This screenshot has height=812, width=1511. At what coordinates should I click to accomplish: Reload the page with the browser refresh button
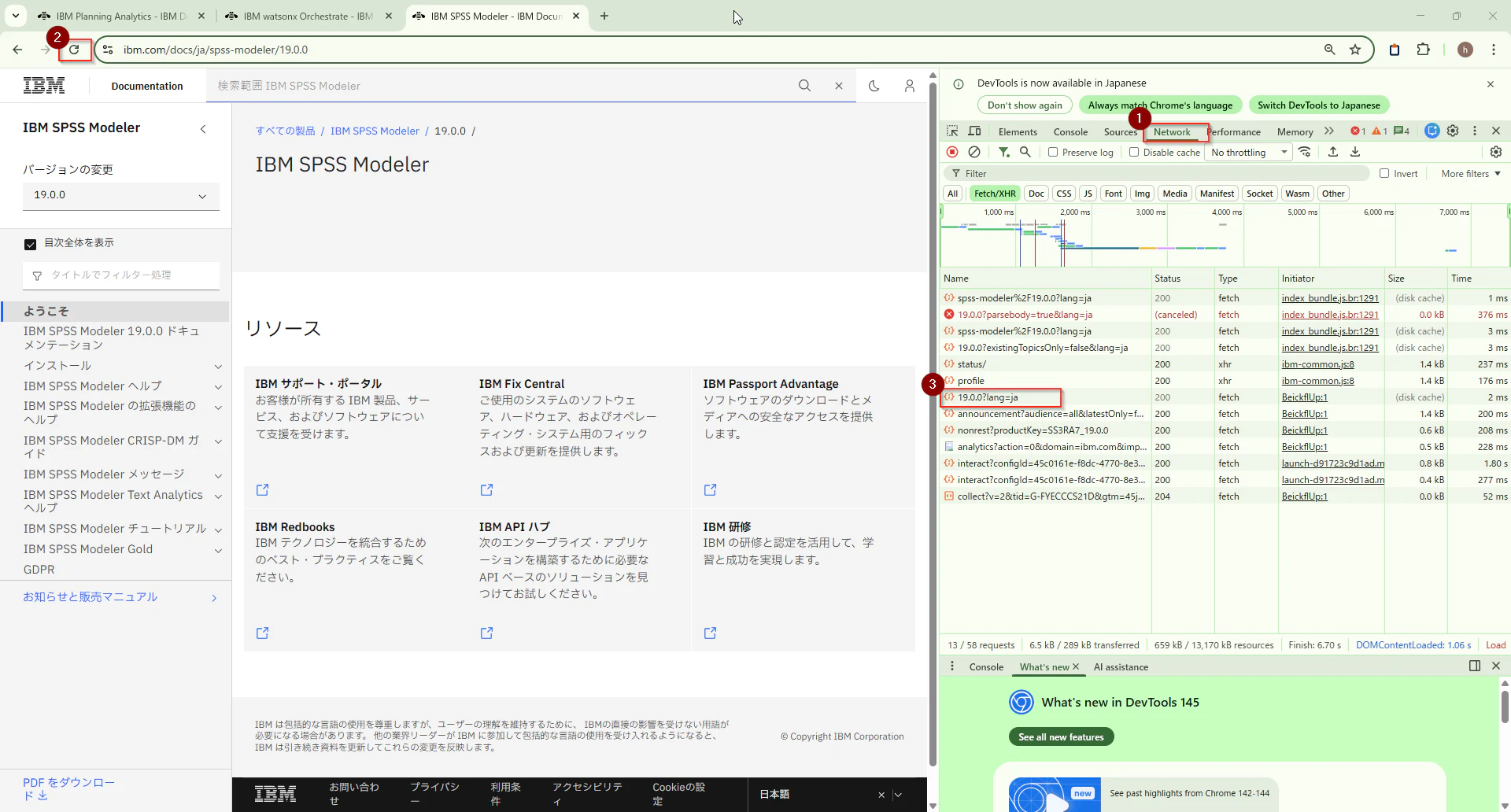74,50
